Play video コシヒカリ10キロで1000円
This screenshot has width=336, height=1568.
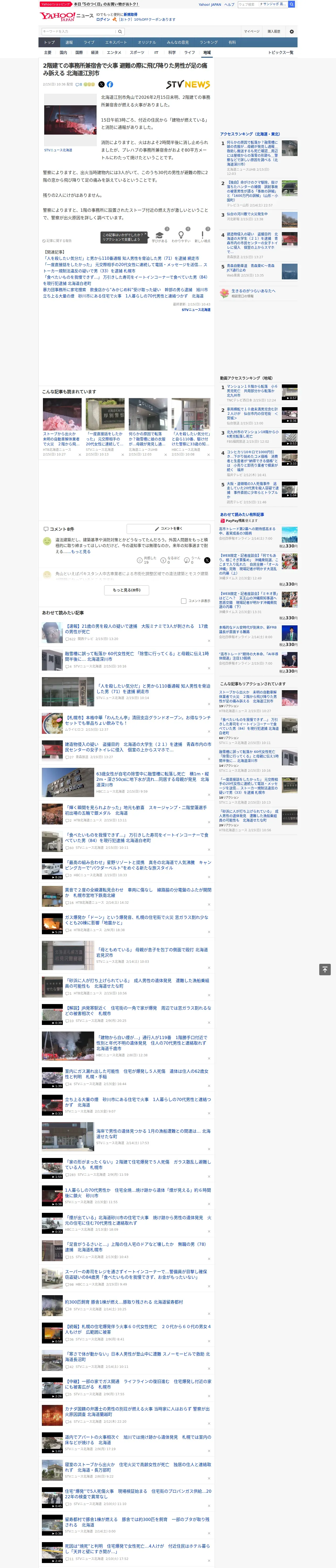click(x=290, y=458)
